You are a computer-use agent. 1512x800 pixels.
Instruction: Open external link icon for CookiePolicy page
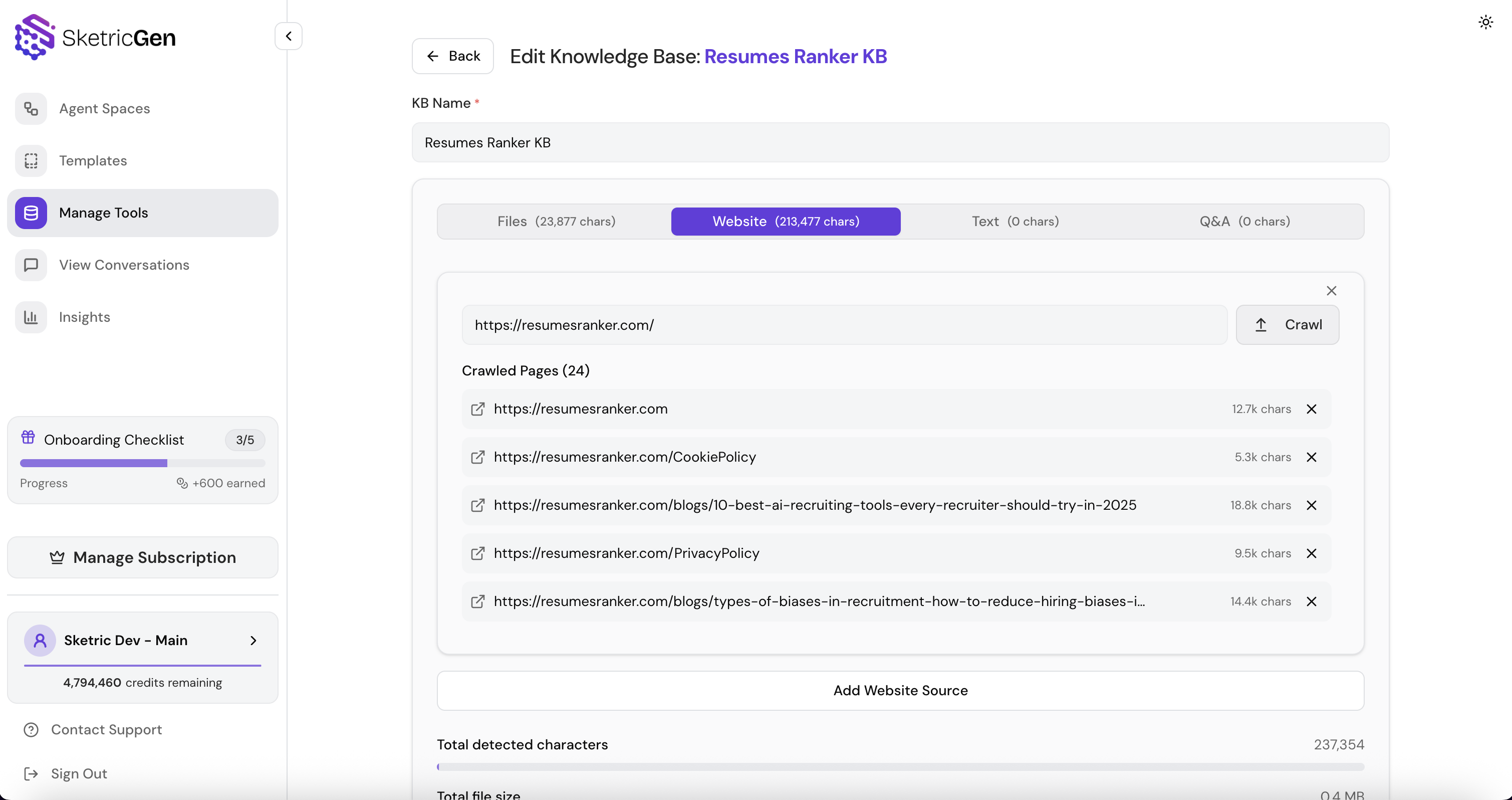tap(478, 457)
